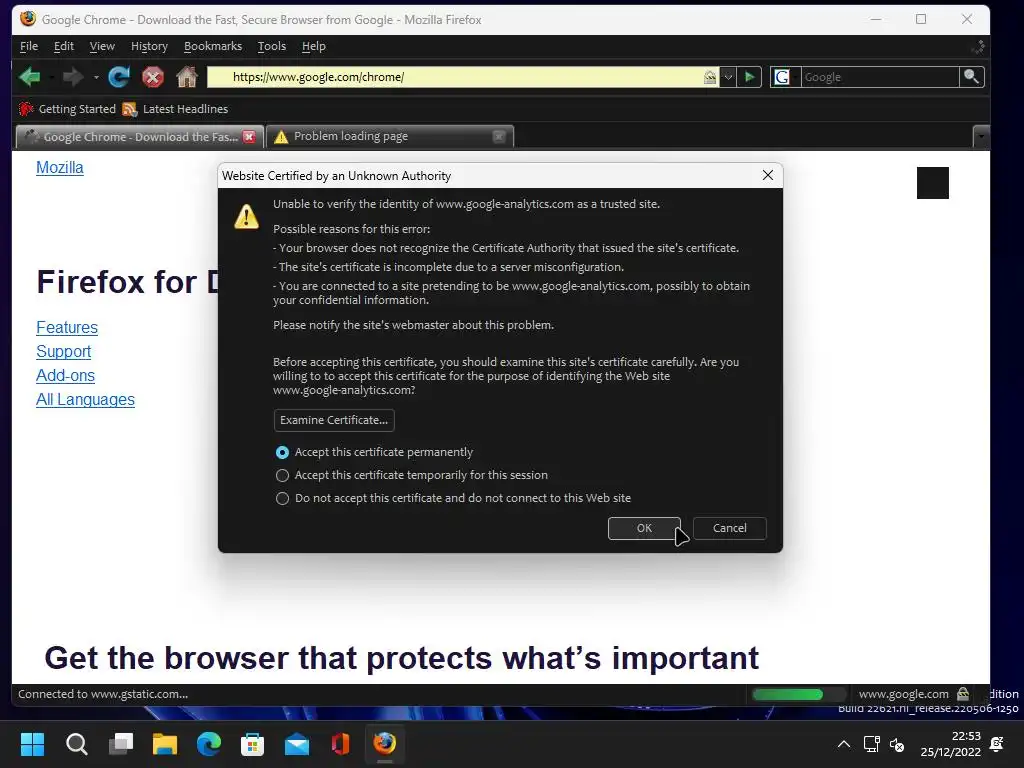Viewport: 1024px width, 768px height.
Task: Open Task View on the taskbar
Action: 121,744
